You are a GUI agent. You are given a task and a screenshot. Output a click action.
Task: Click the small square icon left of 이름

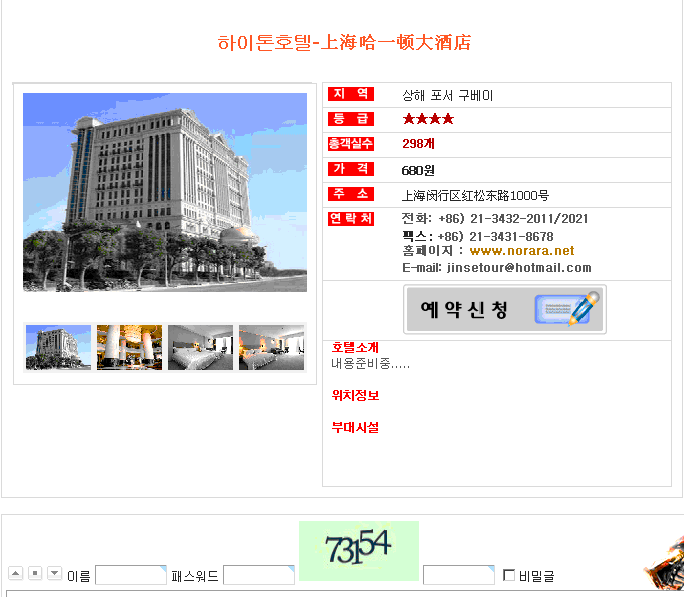(x=35, y=573)
